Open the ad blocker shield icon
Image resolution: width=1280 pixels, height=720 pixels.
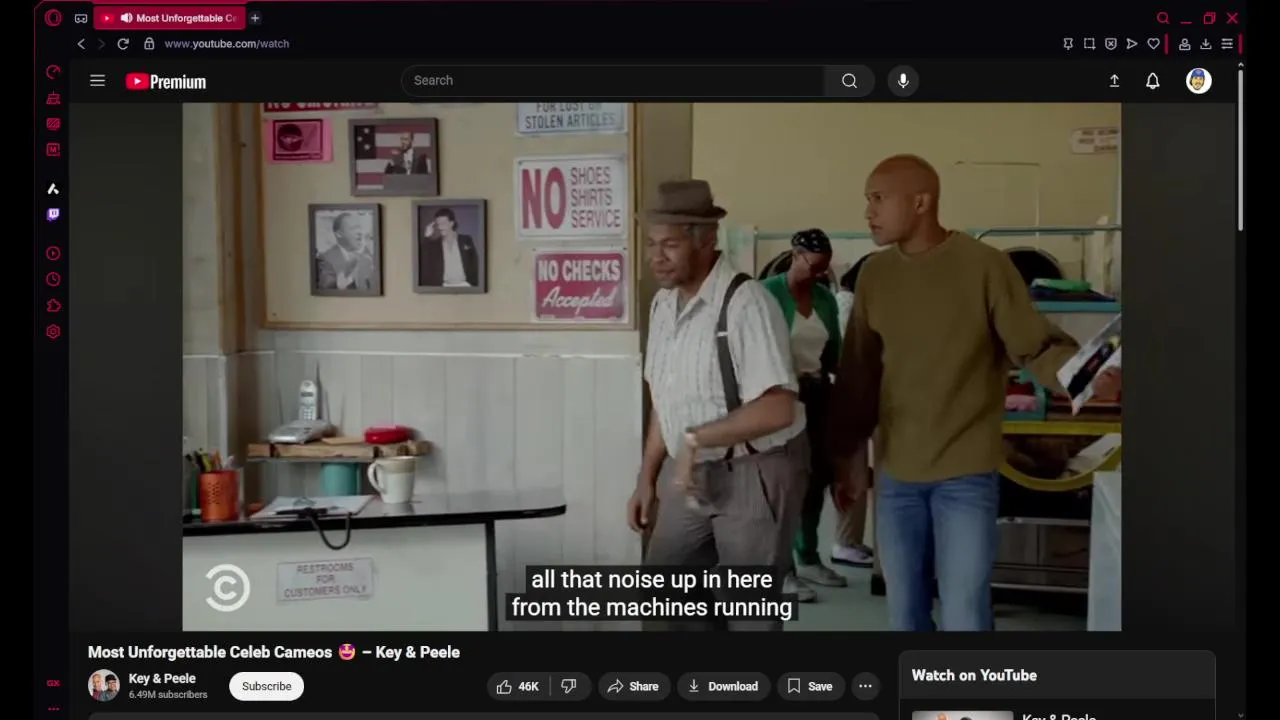click(1110, 44)
